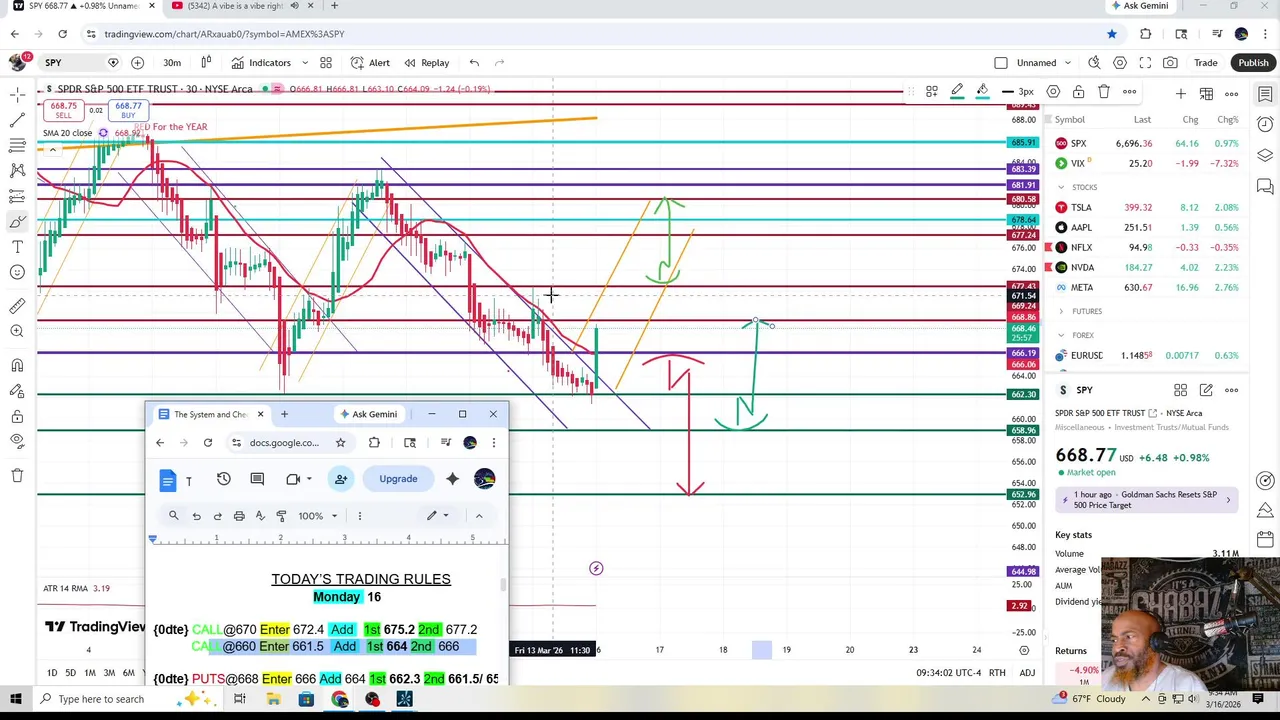
Task: Open indicator templates grid icon
Action: pyautogui.click(x=326, y=63)
